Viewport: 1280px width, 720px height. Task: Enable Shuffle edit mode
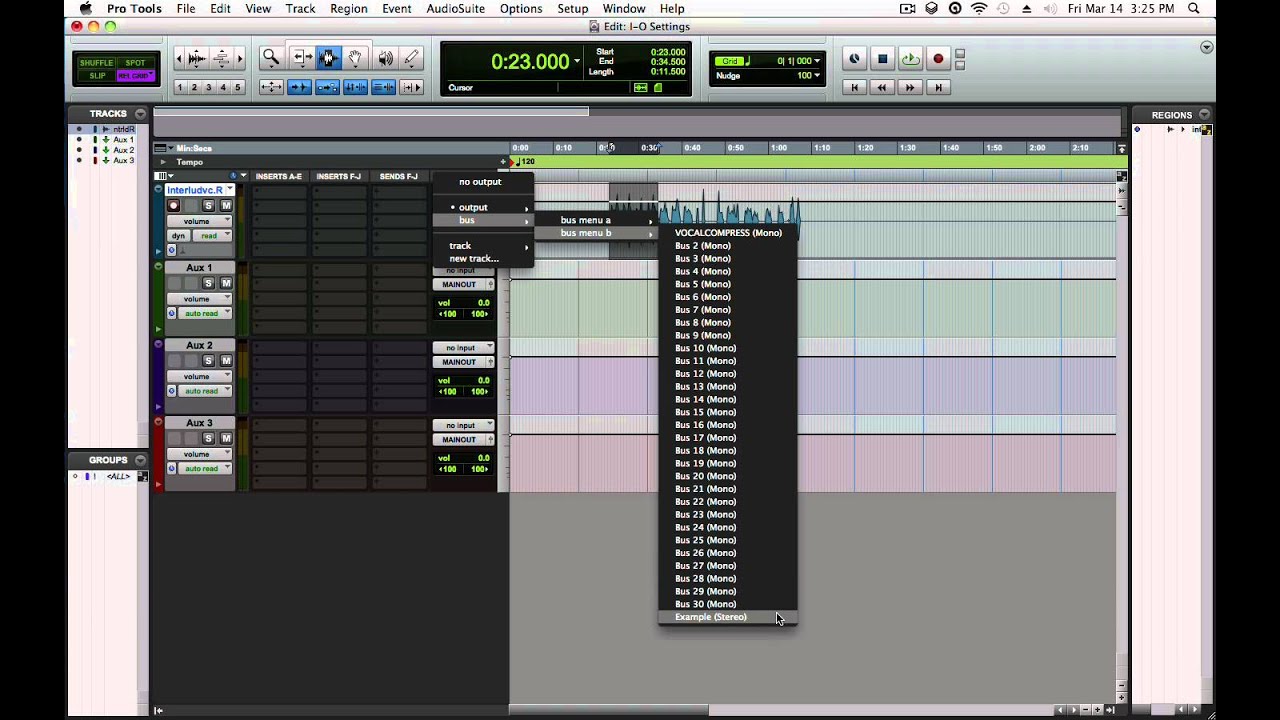pyautogui.click(x=97, y=63)
